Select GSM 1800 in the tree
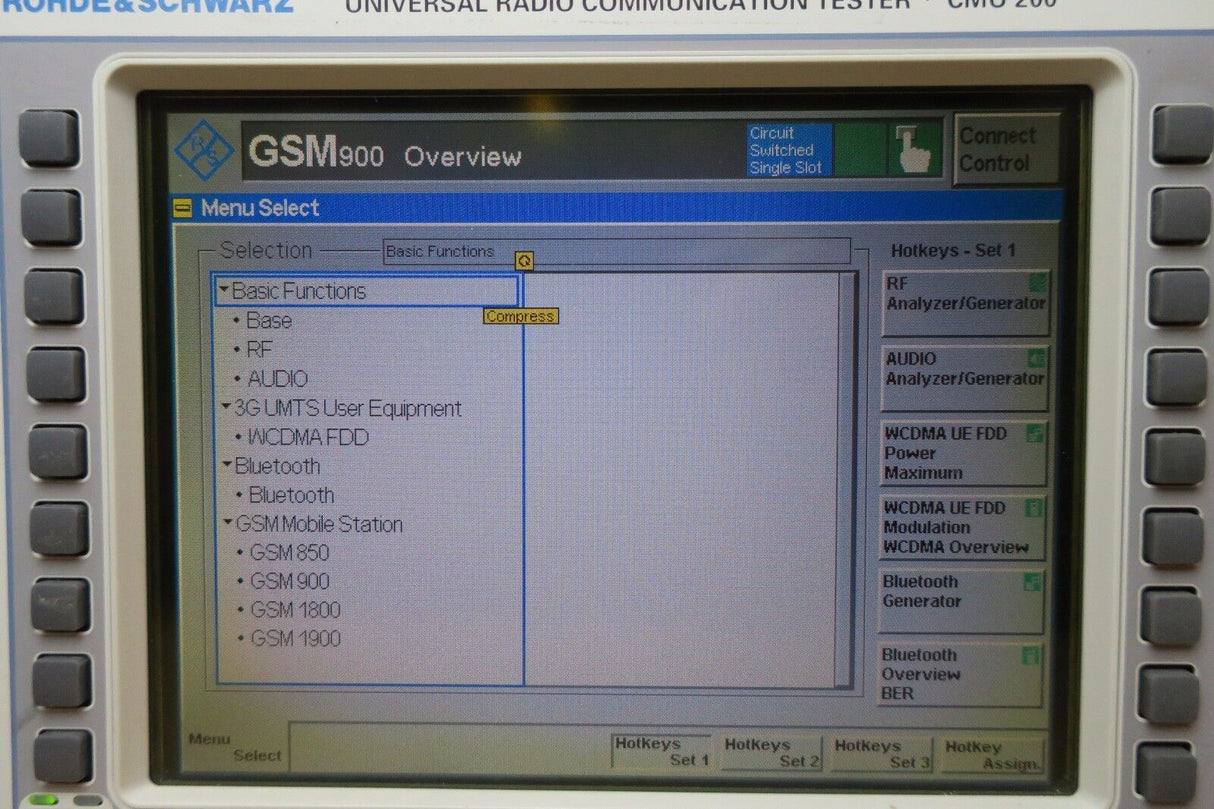The width and height of the screenshot is (1214, 809). coord(295,610)
